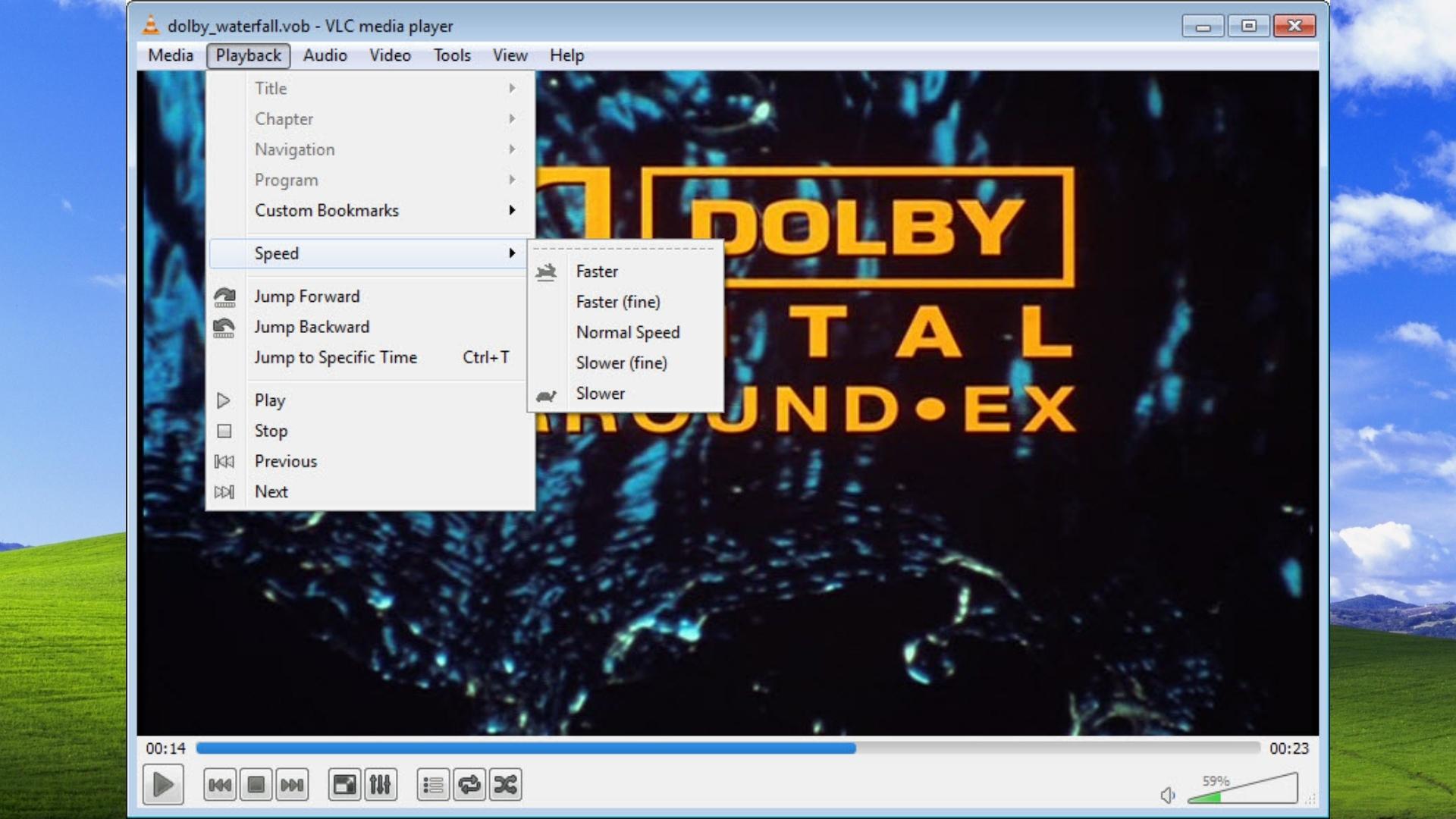This screenshot has width=1456, height=819.
Task: Toggle the total time 00:23 label
Action: 1289,748
